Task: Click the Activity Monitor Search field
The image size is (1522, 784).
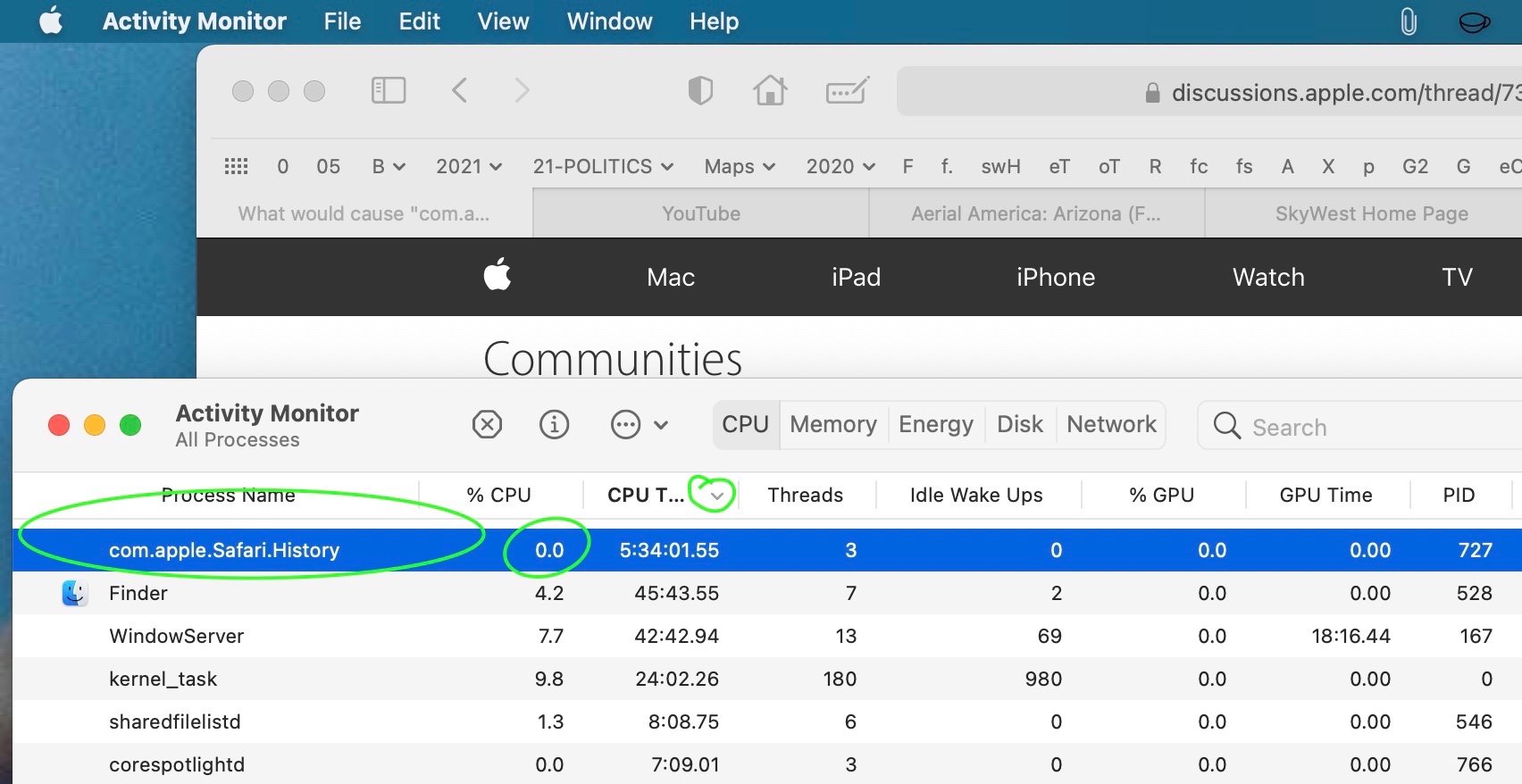Action: click(1359, 426)
